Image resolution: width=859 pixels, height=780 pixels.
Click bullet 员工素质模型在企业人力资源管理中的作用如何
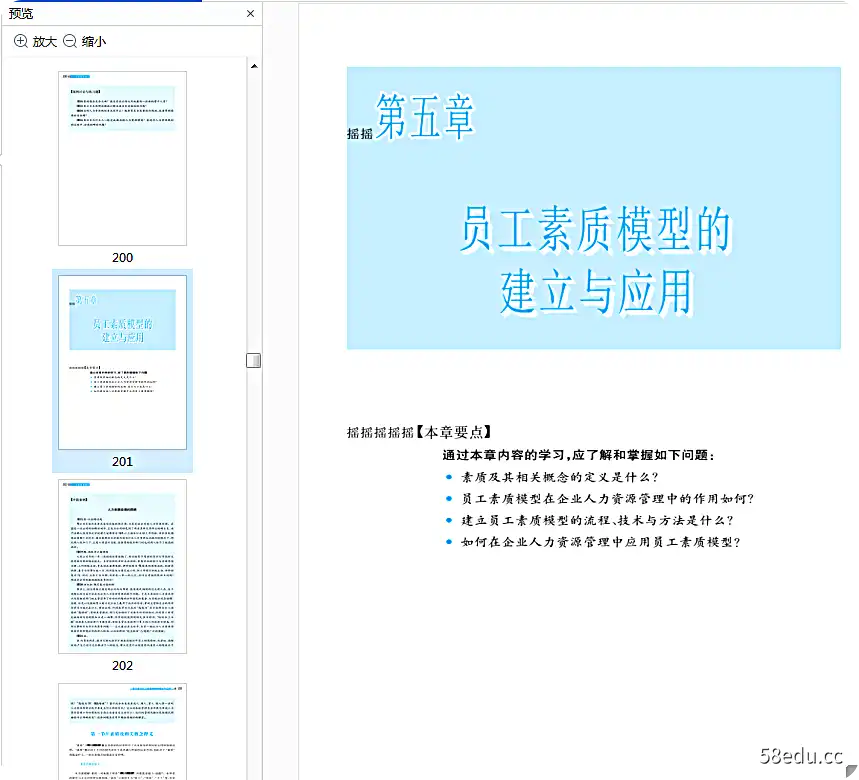pos(608,498)
